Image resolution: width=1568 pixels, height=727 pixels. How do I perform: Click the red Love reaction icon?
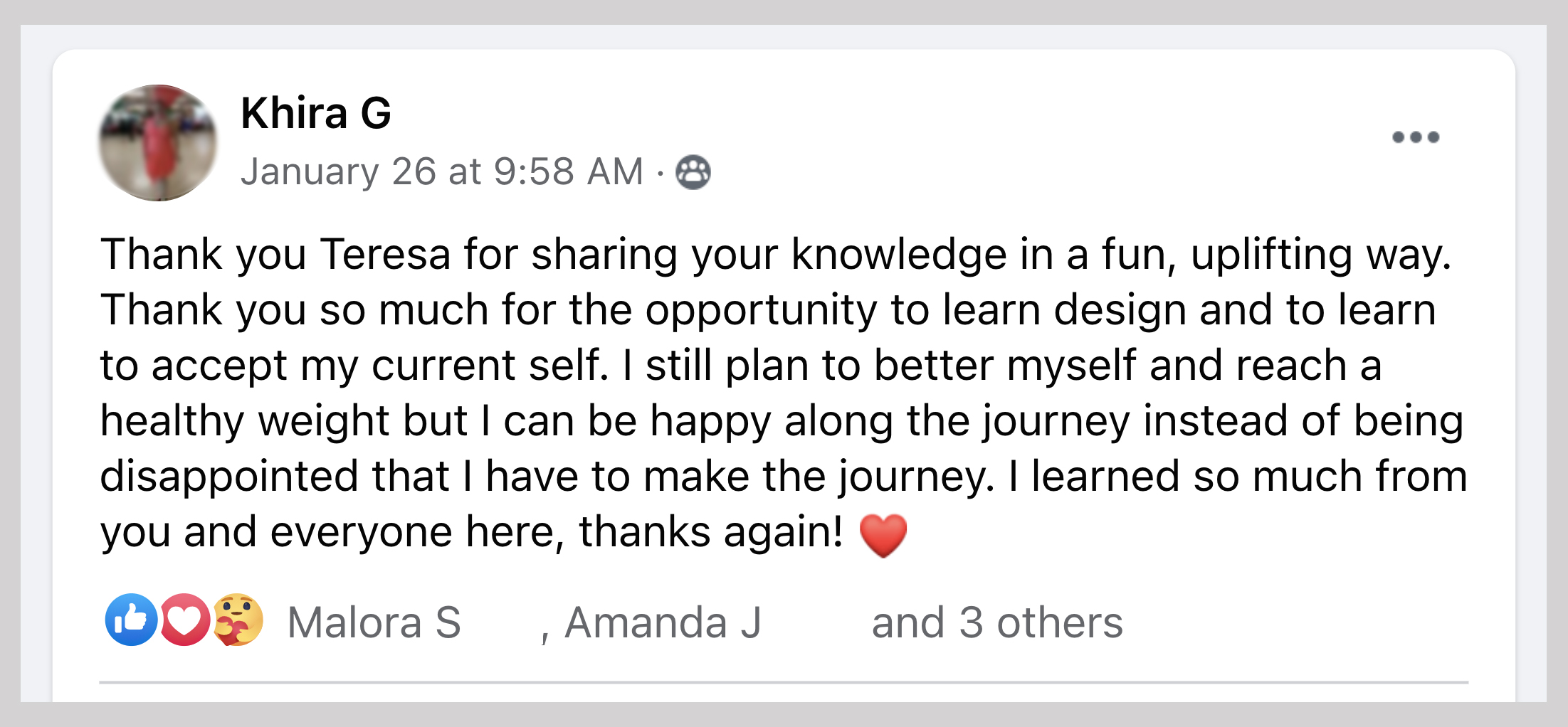click(184, 620)
